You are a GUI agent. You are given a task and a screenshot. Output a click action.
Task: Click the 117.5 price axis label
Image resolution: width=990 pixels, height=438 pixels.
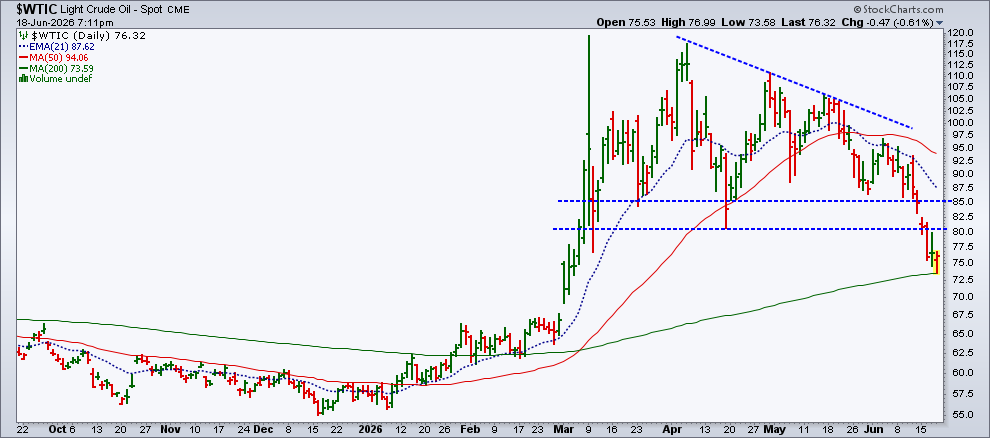959,44
